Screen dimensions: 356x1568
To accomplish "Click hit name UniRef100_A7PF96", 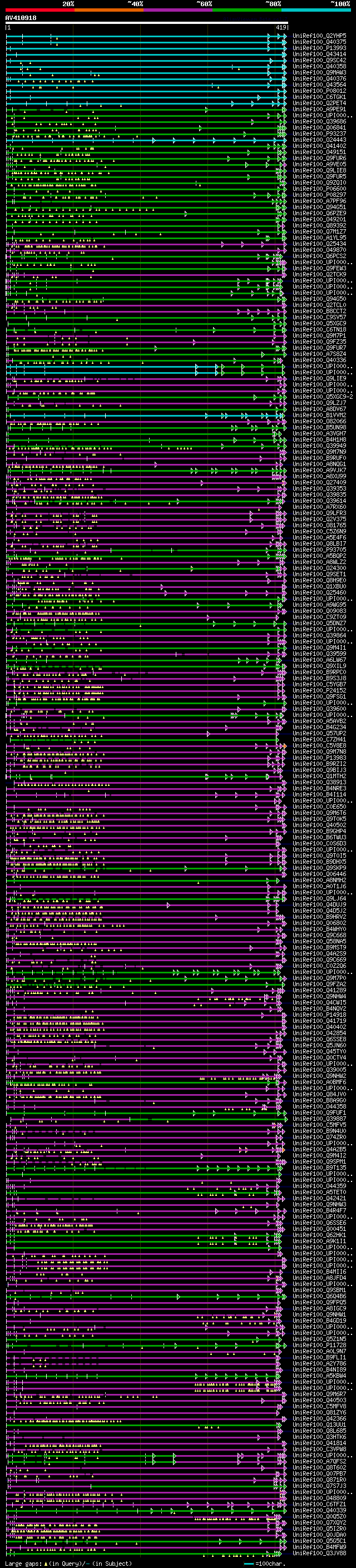I will (319, 201).
